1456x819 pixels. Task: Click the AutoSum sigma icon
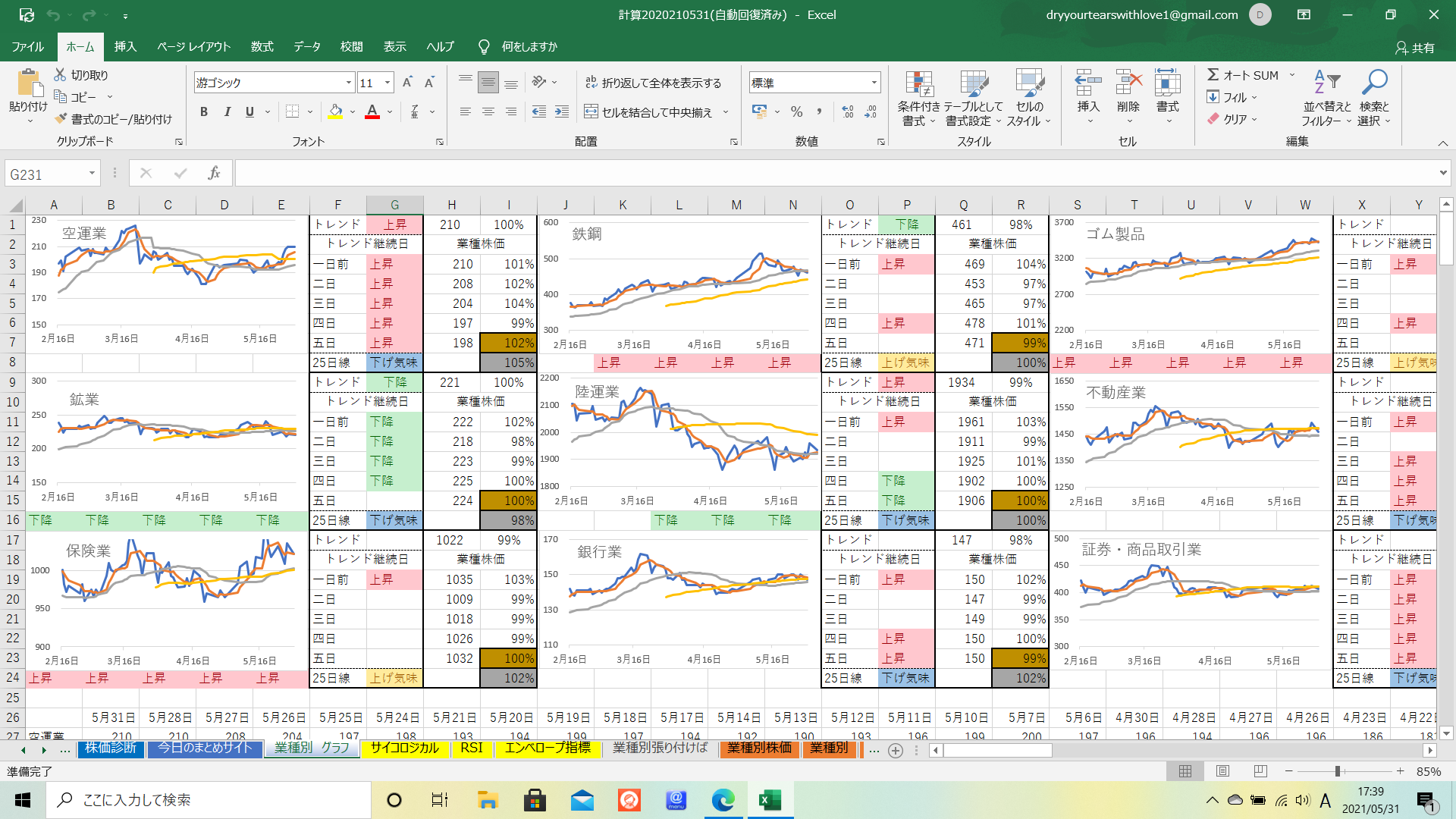pos(1213,75)
